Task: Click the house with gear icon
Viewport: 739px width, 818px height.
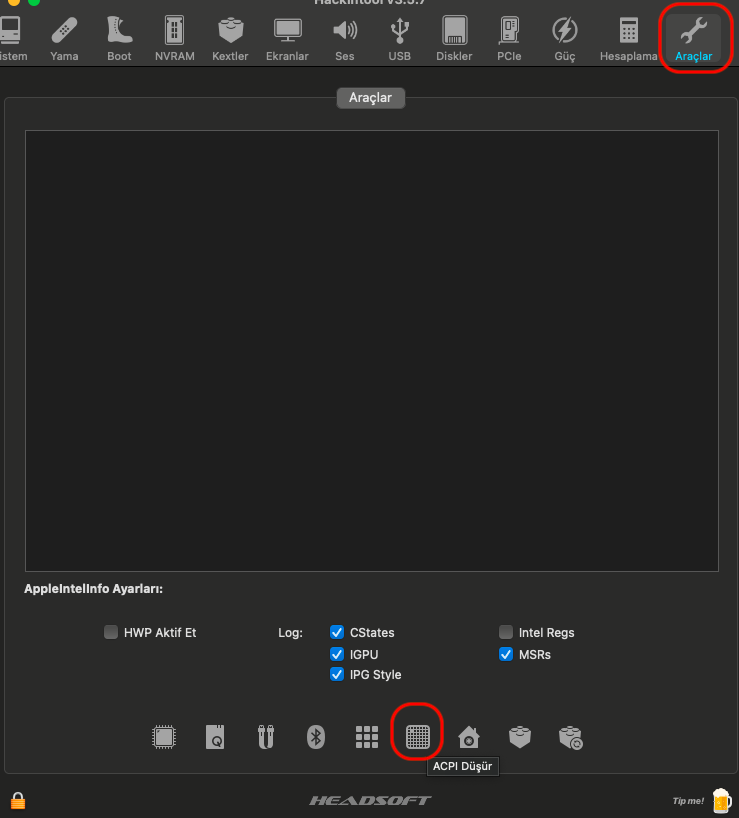Action: tap(468, 737)
